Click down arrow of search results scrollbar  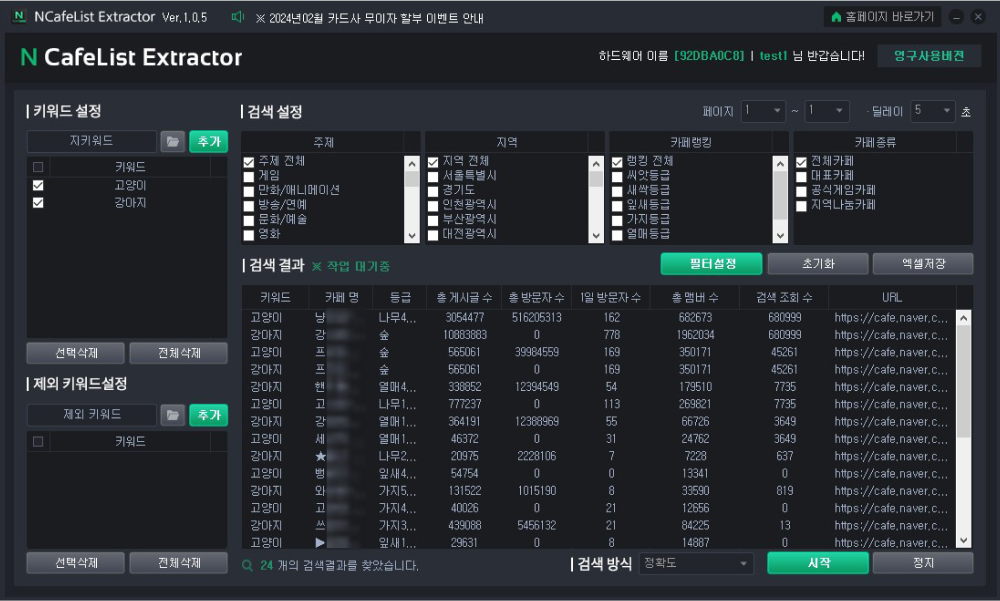964,540
